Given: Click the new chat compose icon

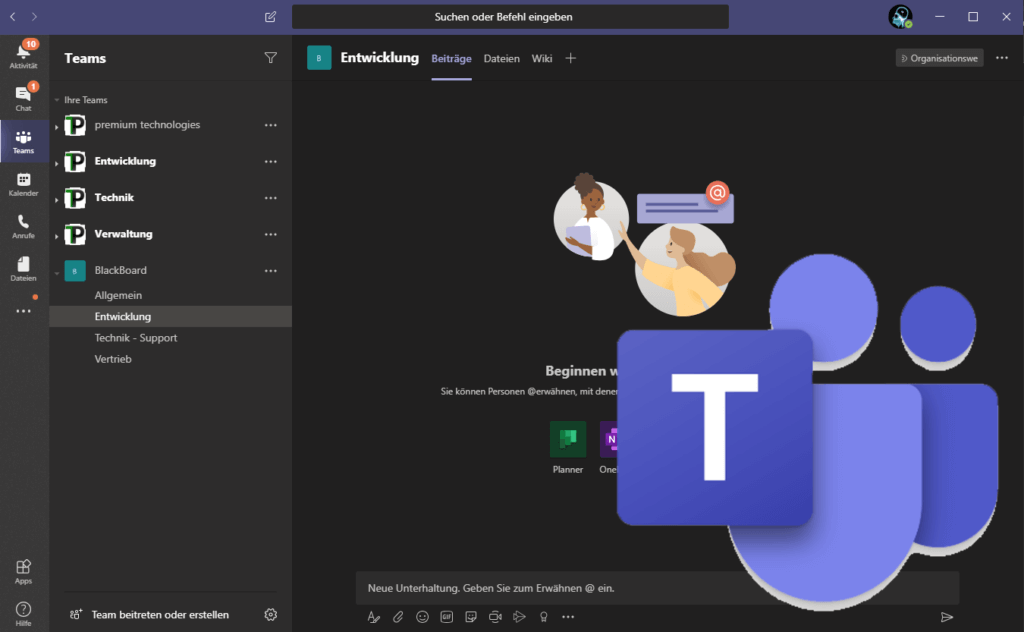Looking at the screenshot, I should [270, 17].
